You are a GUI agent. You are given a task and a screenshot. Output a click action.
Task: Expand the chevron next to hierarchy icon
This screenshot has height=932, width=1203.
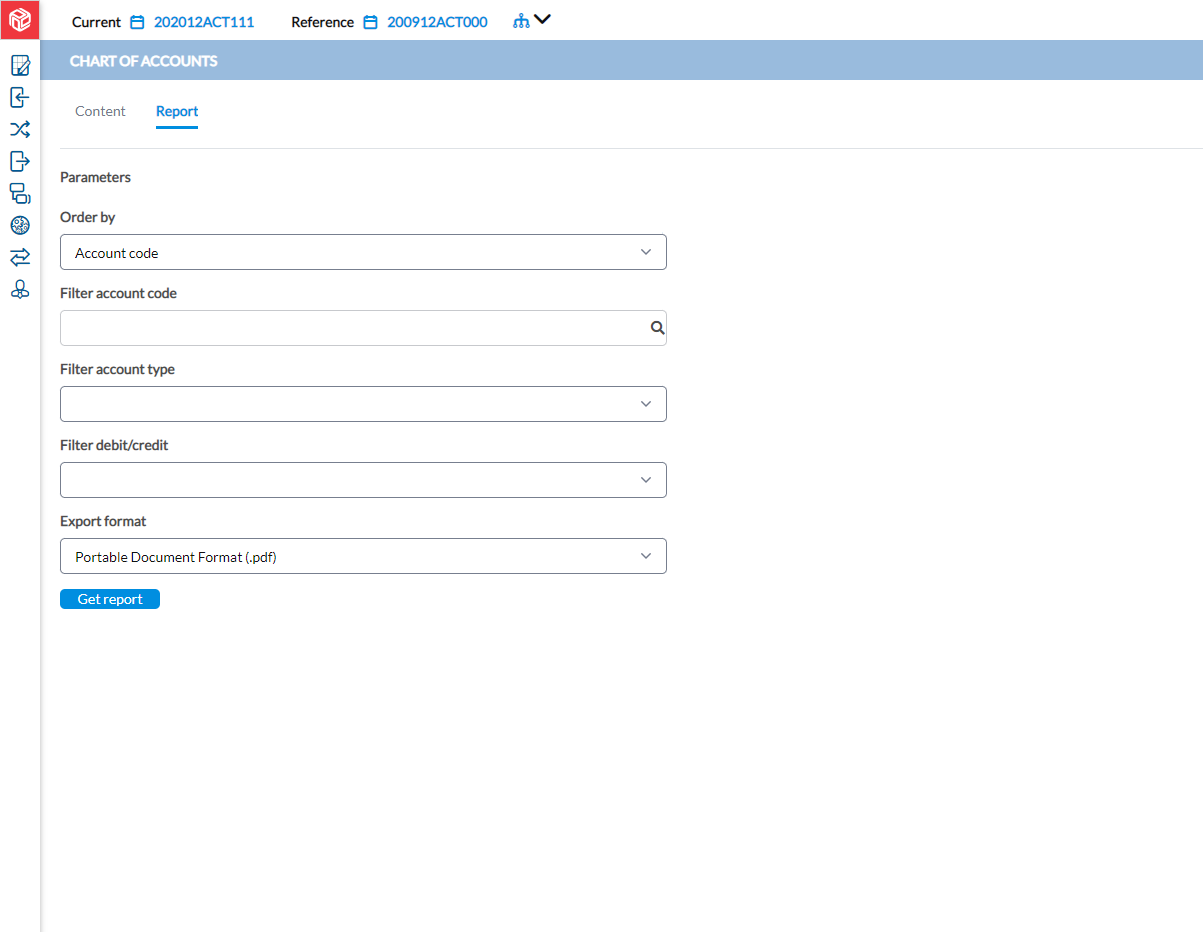pyautogui.click(x=542, y=20)
